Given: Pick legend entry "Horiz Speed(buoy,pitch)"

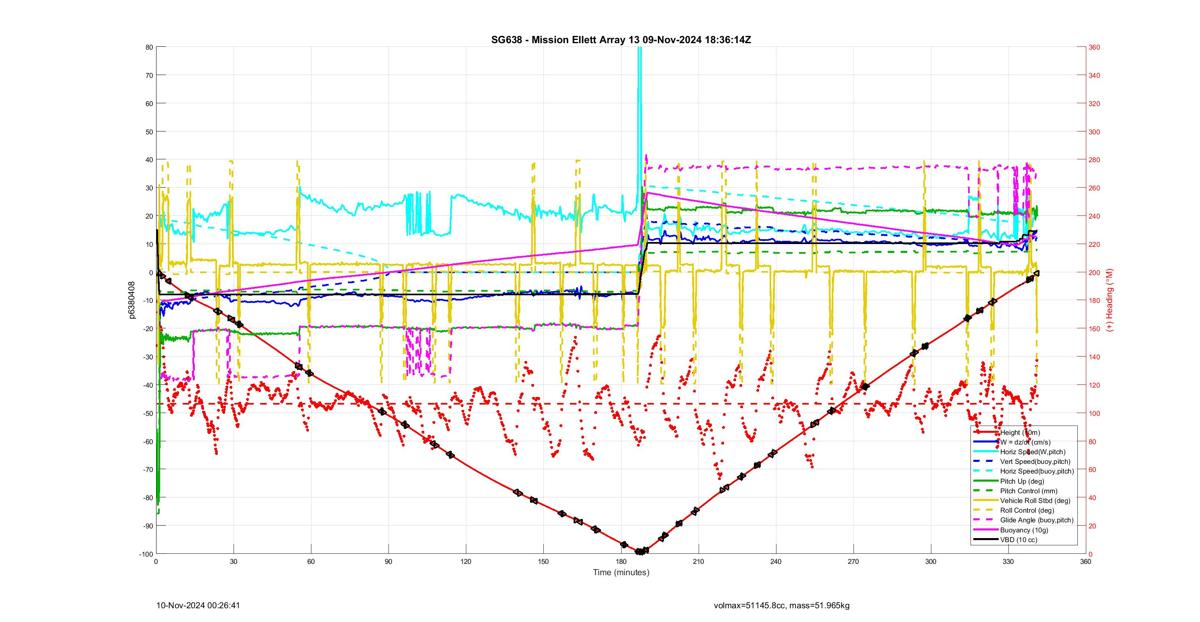Looking at the screenshot, I should (x=1037, y=471).
